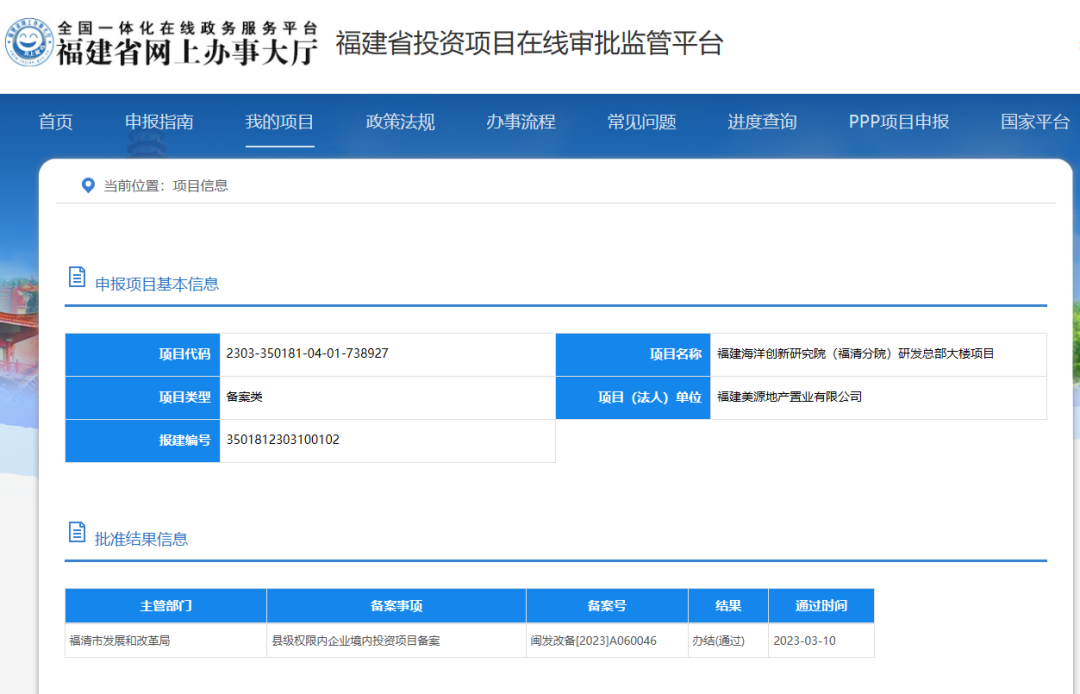Click the 批准结果信息 section heading

(x=141, y=539)
